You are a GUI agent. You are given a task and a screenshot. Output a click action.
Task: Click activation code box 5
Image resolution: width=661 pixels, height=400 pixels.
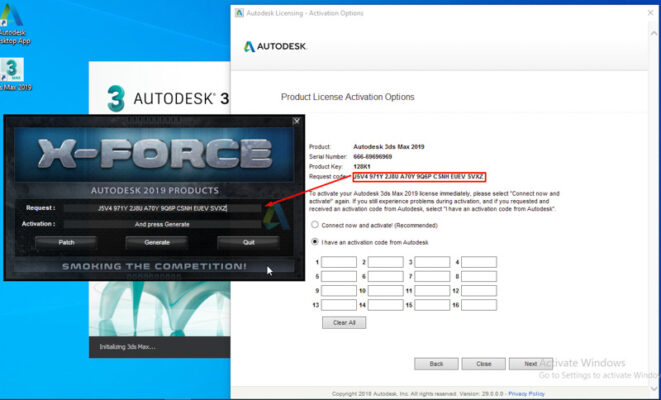[x=339, y=277]
